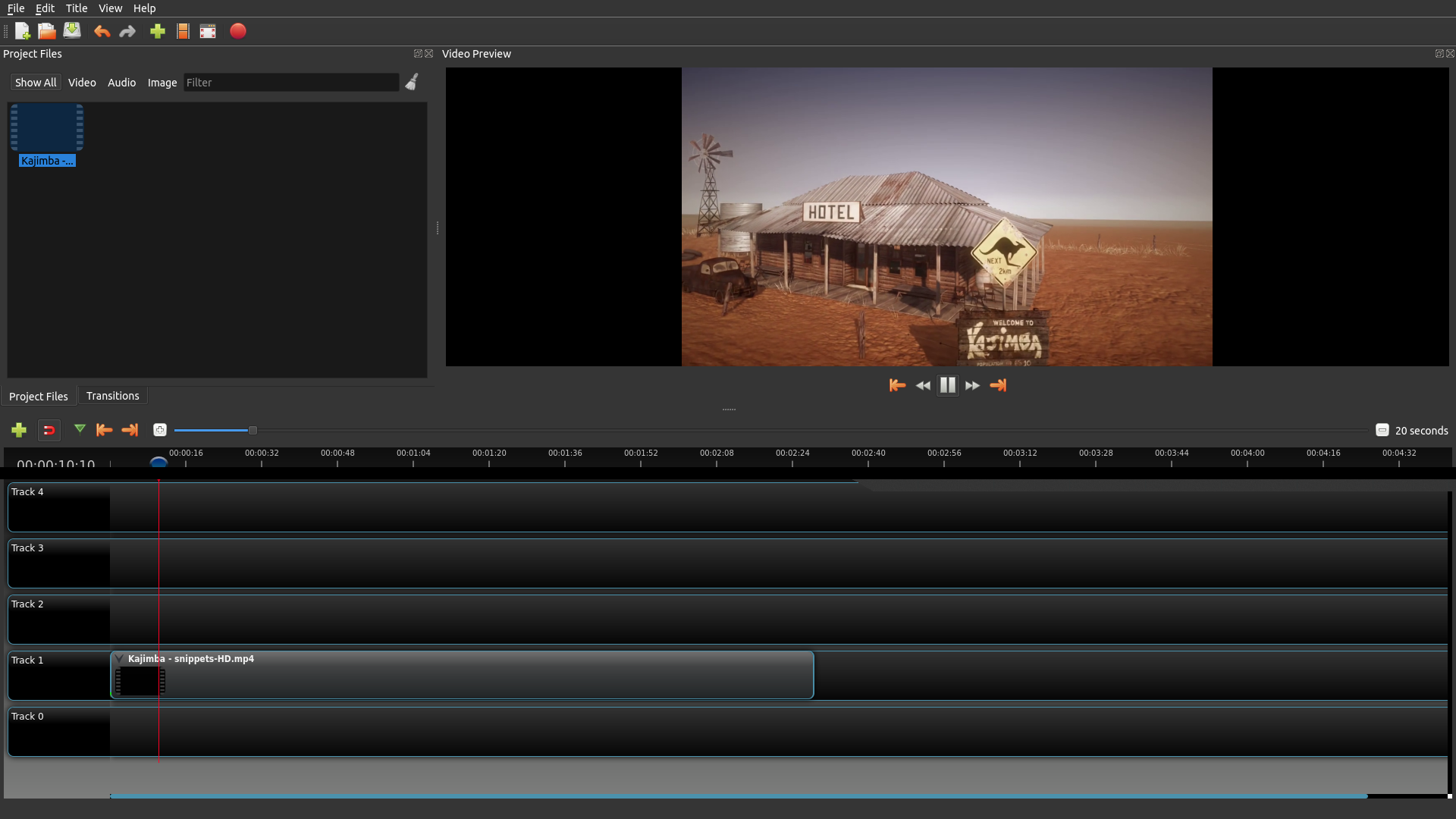Open the File menu
The image size is (1456, 819).
[x=16, y=8]
